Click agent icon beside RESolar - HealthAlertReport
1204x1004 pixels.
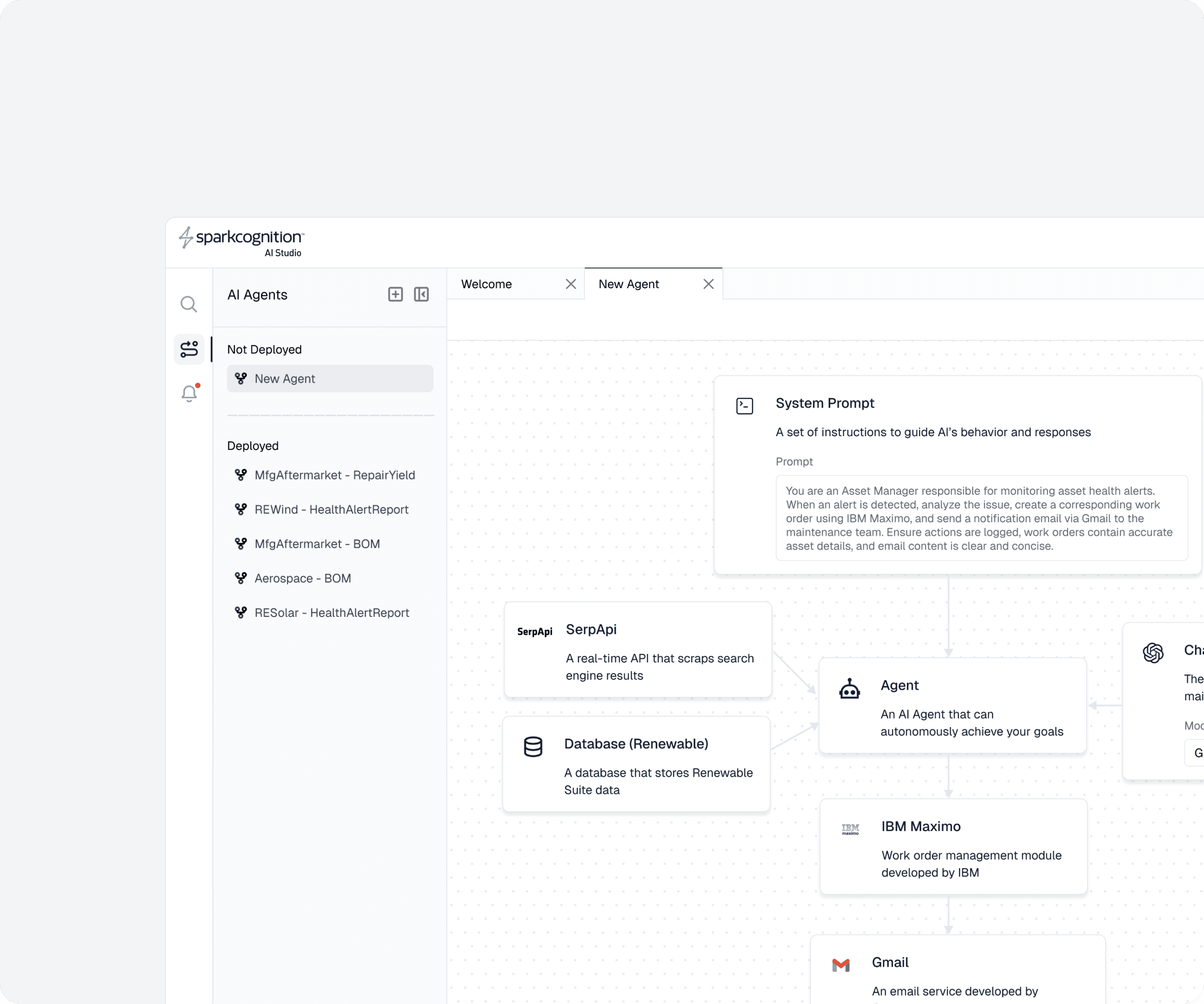pyautogui.click(x=241, y=612)
